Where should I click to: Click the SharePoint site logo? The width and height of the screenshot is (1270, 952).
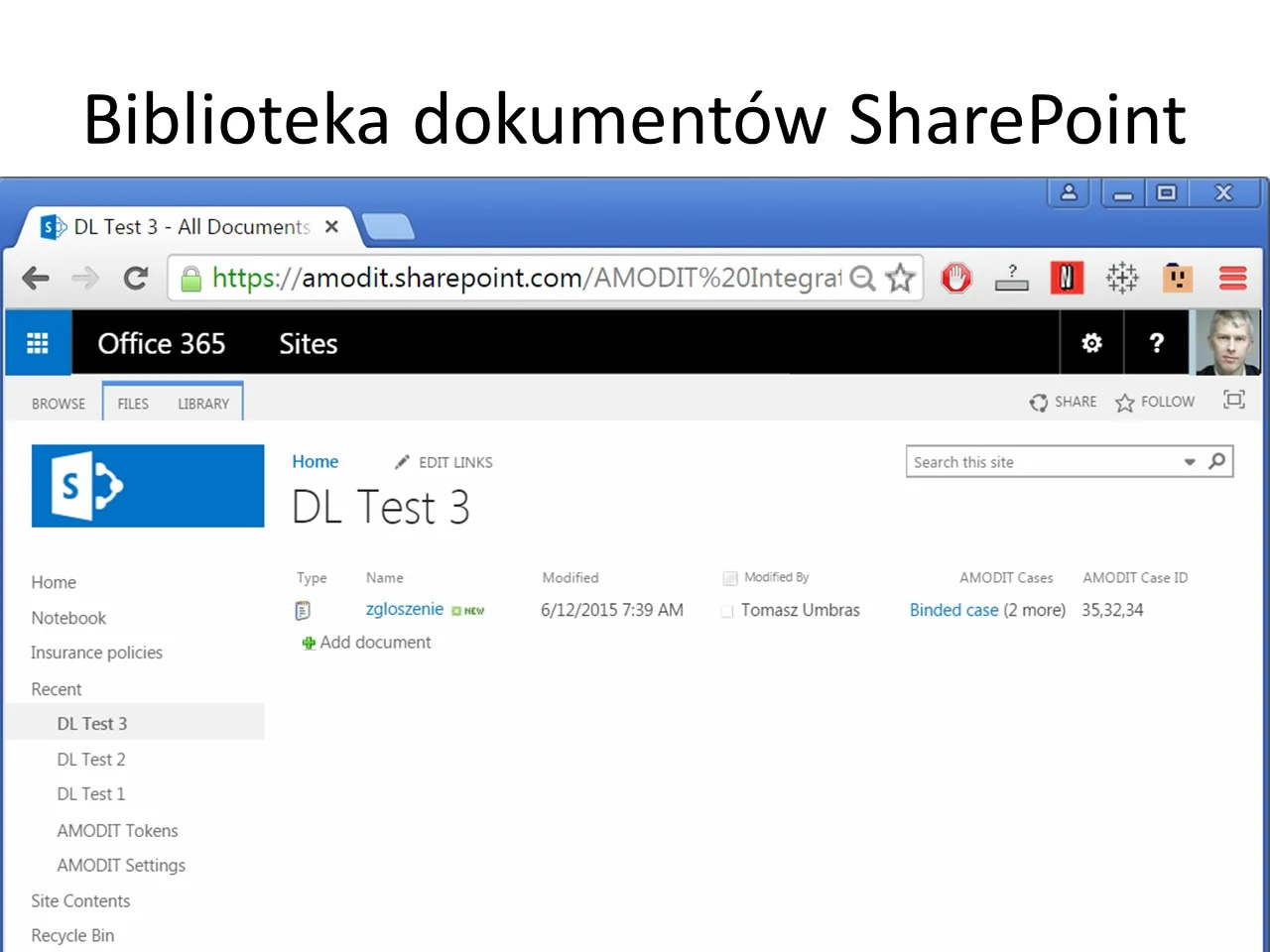148,486
